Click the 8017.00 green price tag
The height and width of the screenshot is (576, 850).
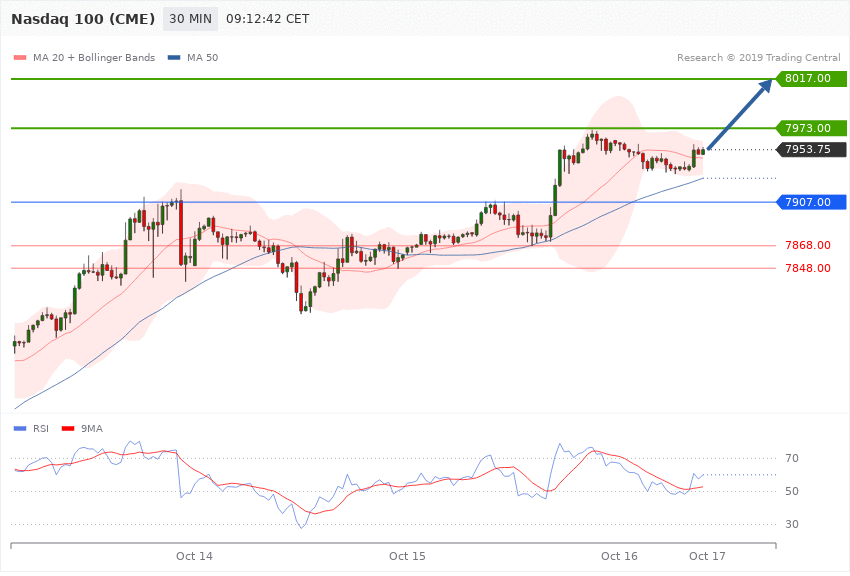(x=812, y=79)
